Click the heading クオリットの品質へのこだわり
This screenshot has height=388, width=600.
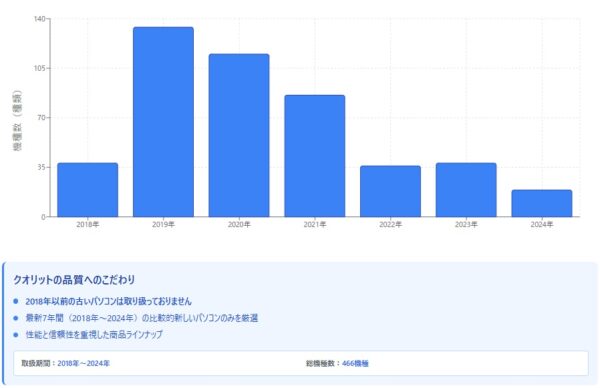[x=74, y=280]
